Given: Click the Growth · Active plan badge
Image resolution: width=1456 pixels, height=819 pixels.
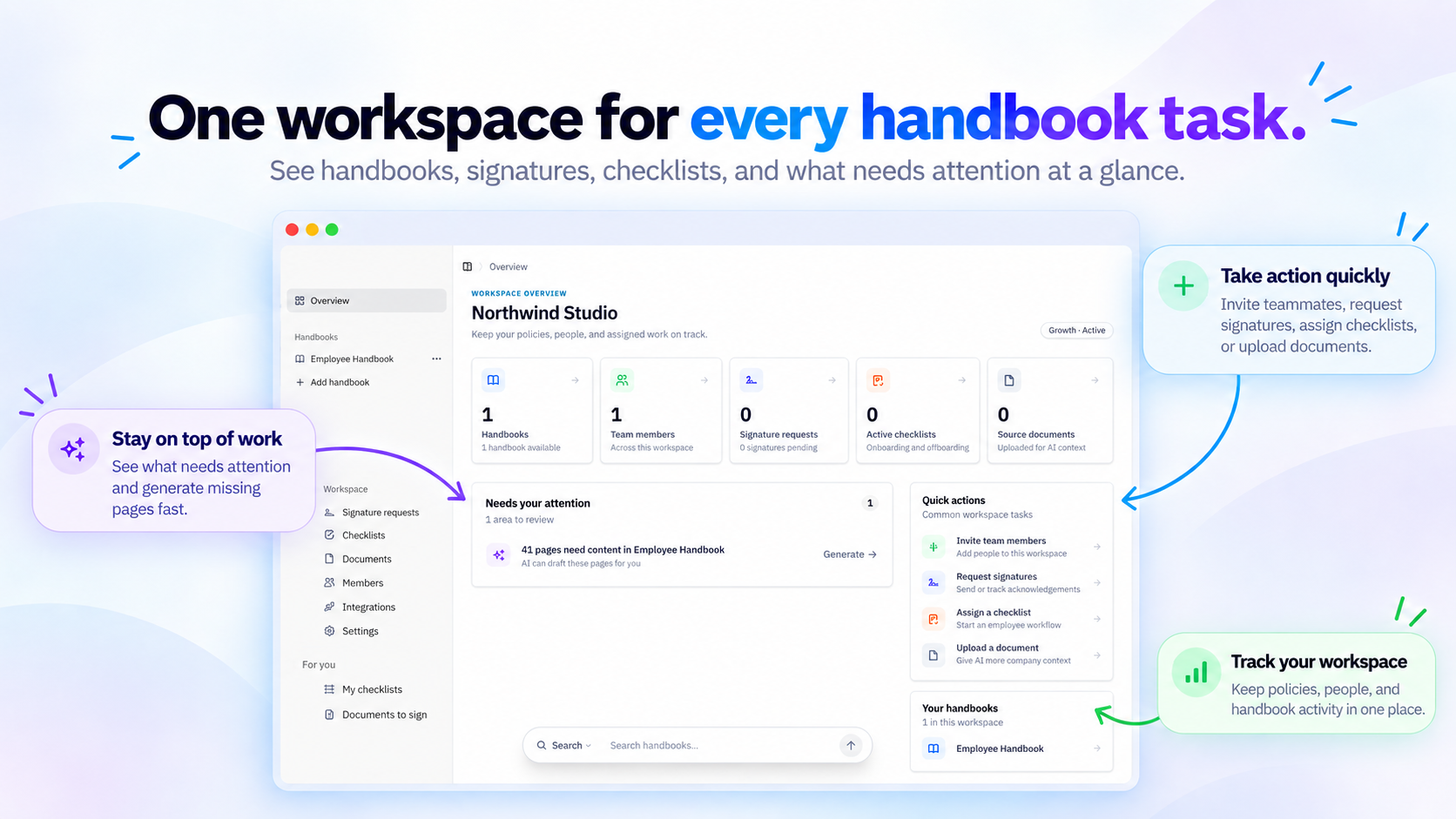Looking at the screenshot, I should click(x=1076, y=331).
